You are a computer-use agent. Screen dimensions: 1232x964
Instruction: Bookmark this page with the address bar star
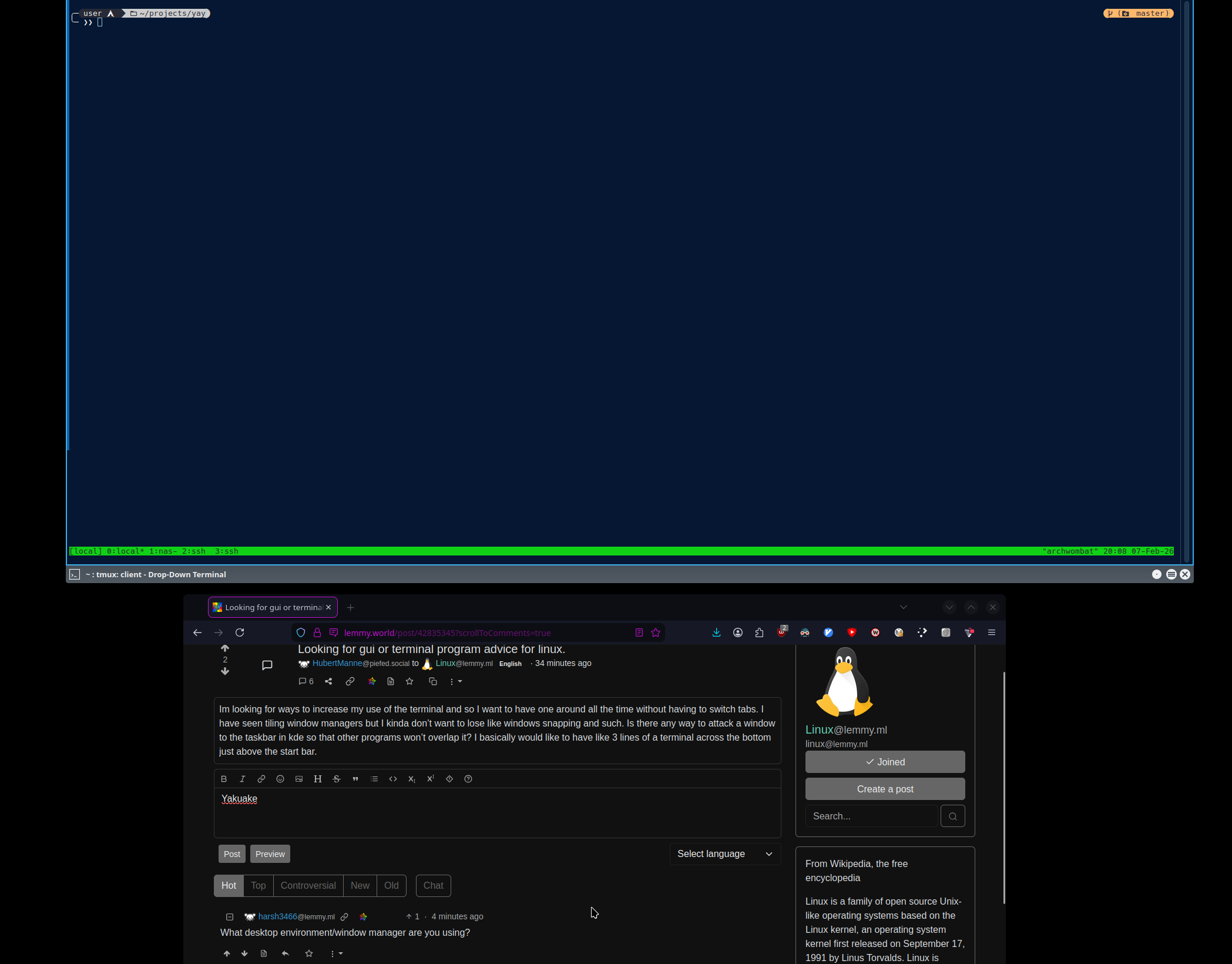656,632
